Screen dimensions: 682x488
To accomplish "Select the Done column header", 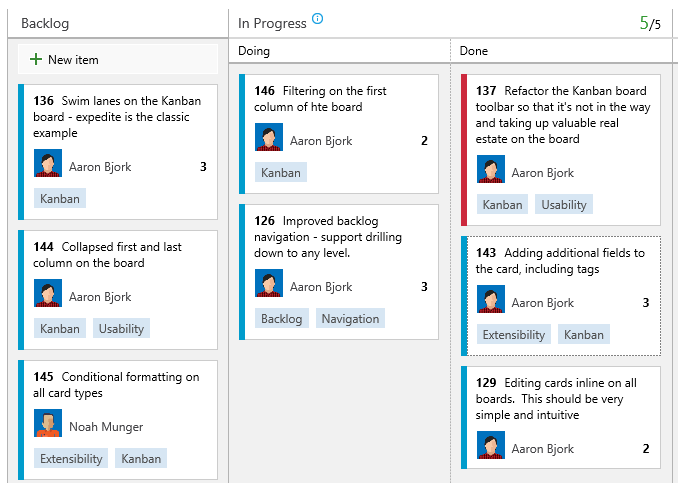I will (474, 51).
